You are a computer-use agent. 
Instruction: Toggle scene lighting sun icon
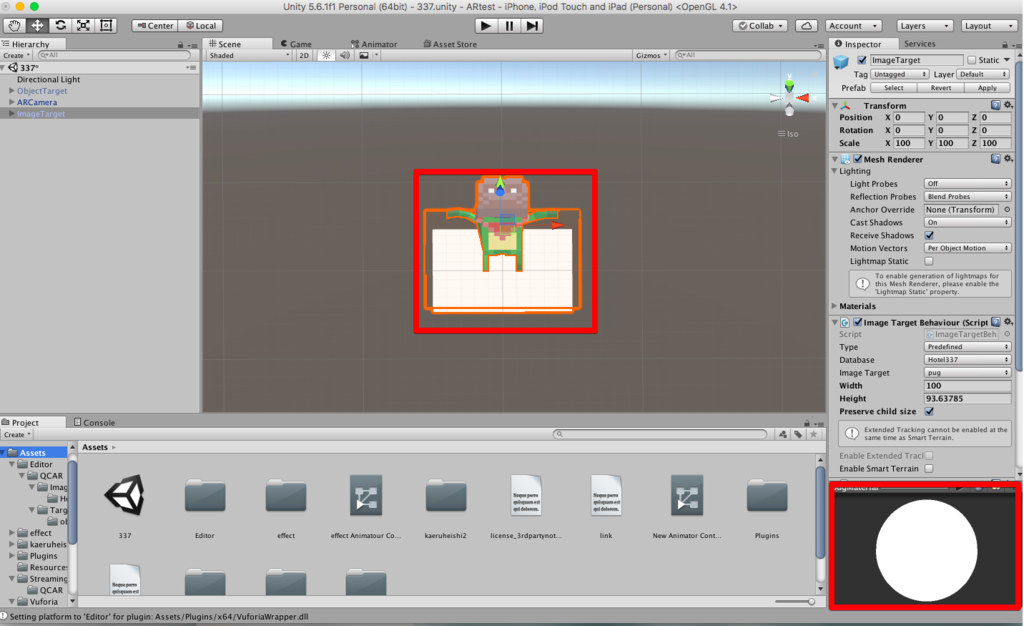(x=326, y=55)
